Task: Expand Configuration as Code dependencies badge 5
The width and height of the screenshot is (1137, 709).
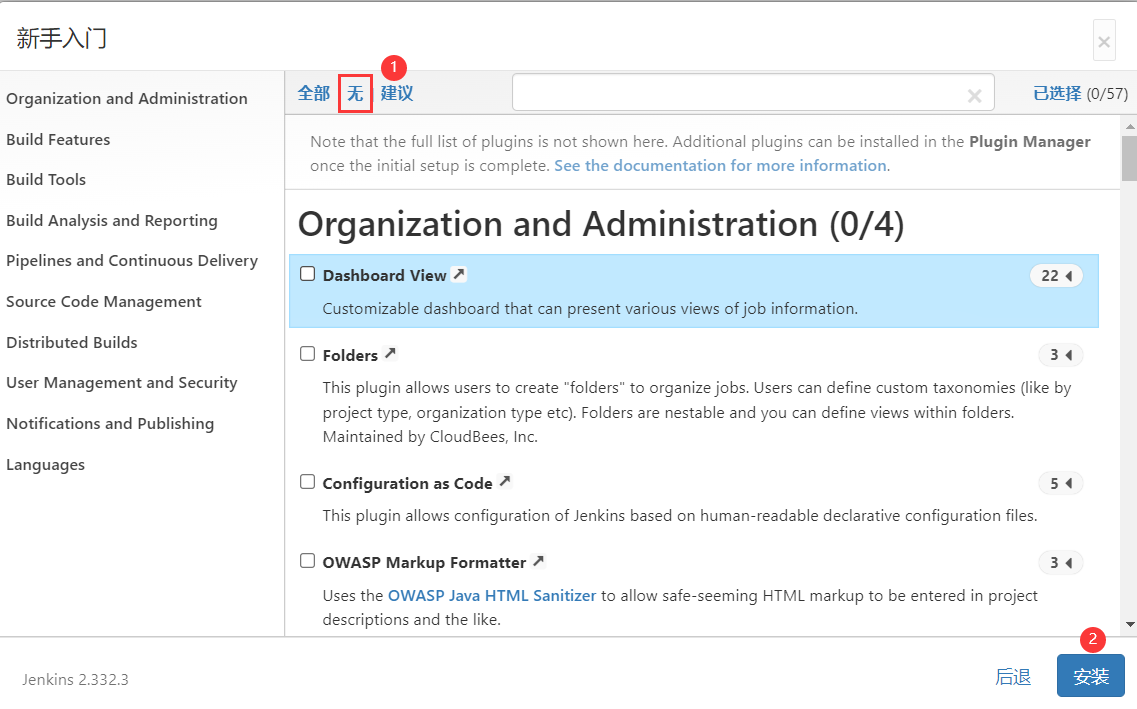Action: (1060, 484)
